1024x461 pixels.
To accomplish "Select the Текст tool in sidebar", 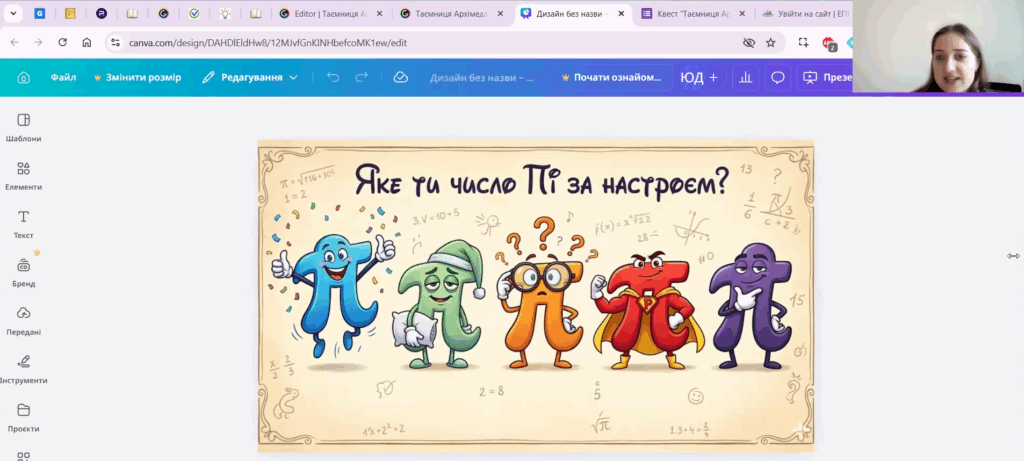I will pos(23,223).
